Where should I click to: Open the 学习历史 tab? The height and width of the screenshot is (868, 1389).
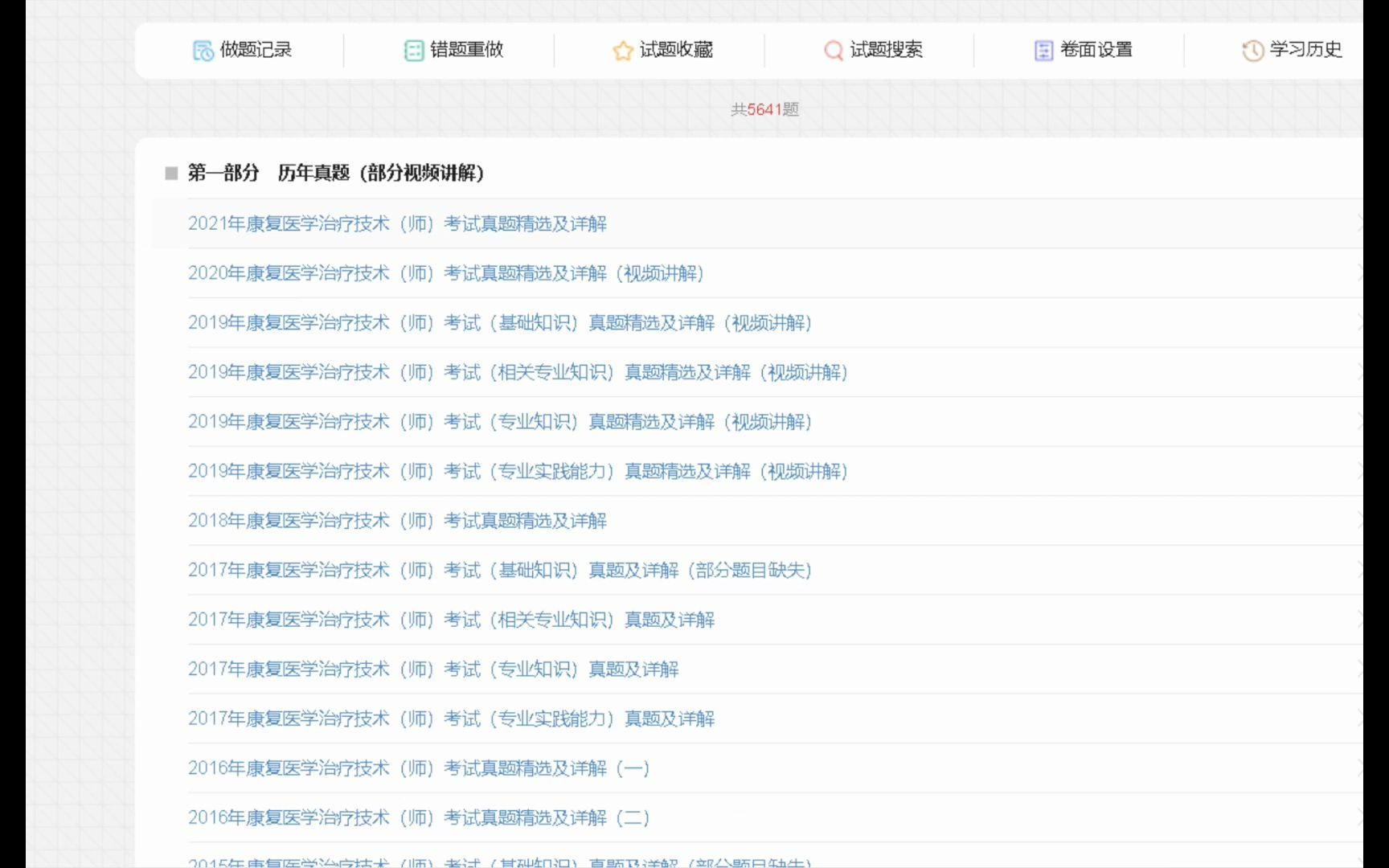1293,50
